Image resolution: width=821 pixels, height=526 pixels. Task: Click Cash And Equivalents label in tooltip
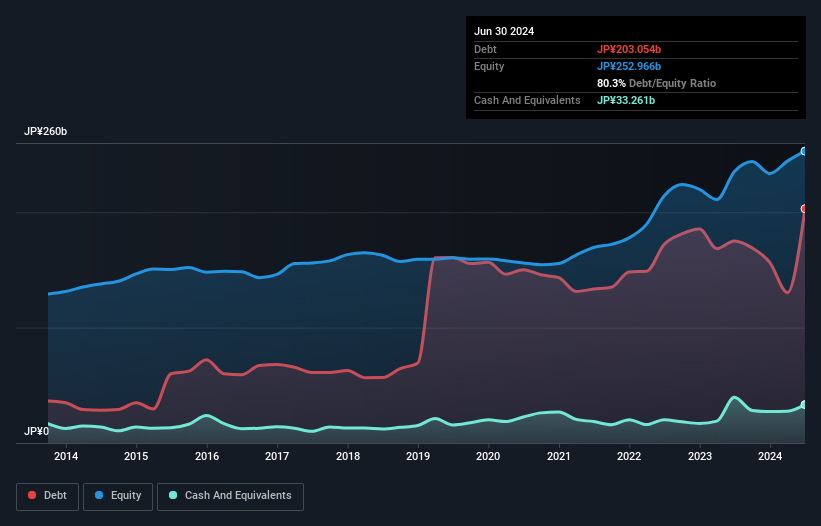coord(527,100)
